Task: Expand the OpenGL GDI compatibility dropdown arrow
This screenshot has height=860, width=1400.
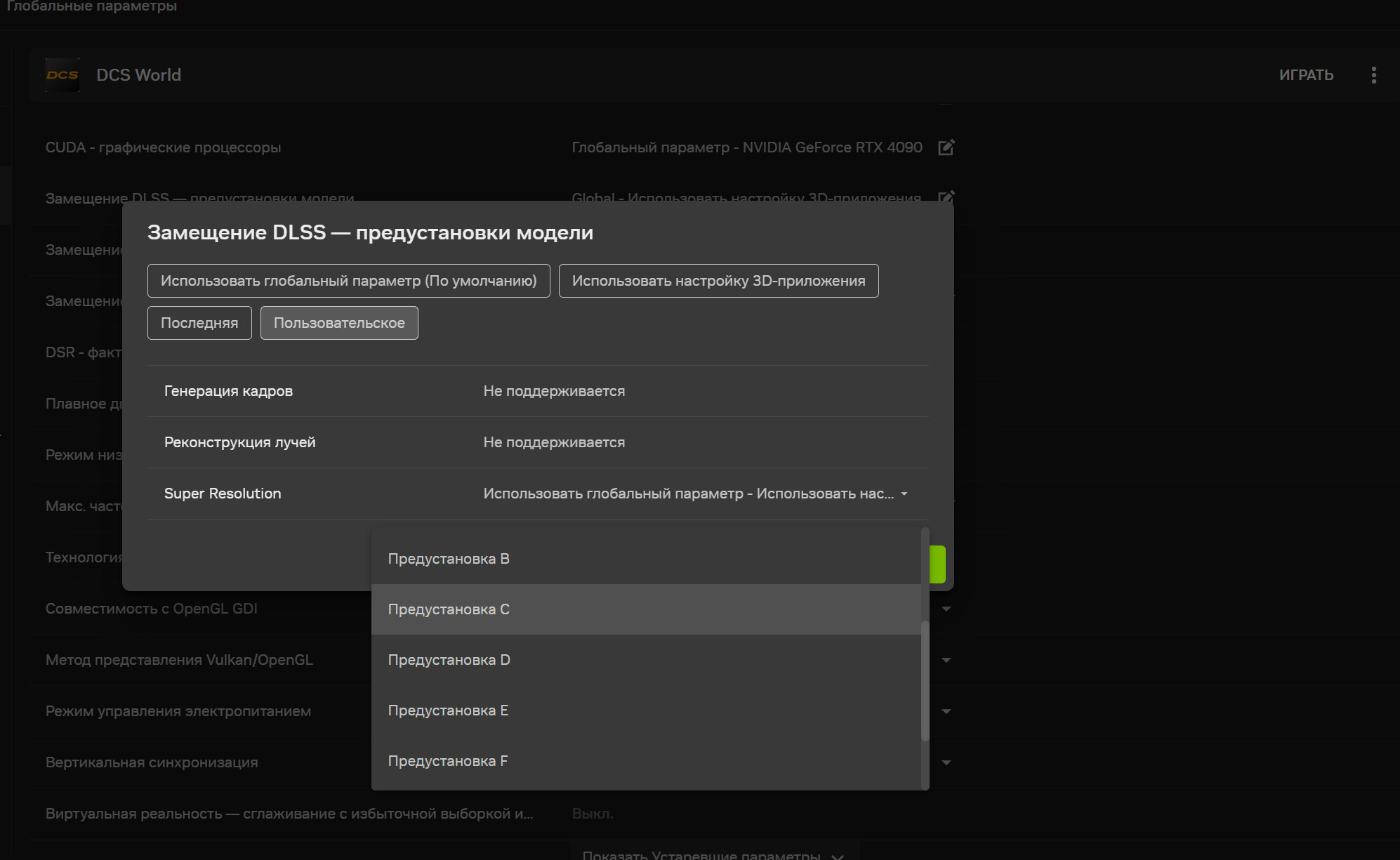Action: 946,609
